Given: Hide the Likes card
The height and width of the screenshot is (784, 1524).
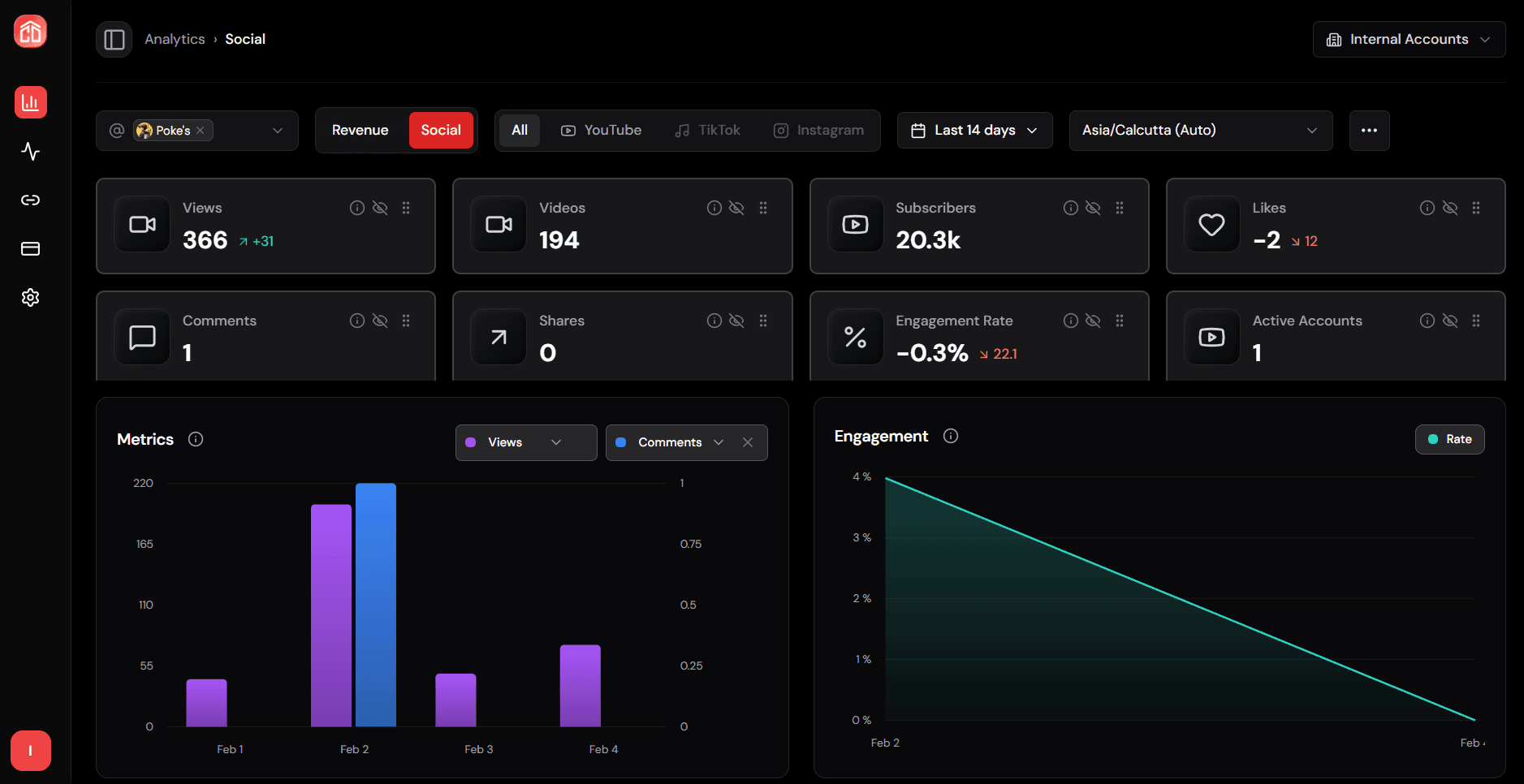Looking at the screenshot, I should pyautogui.click(x=1450, y=208).
